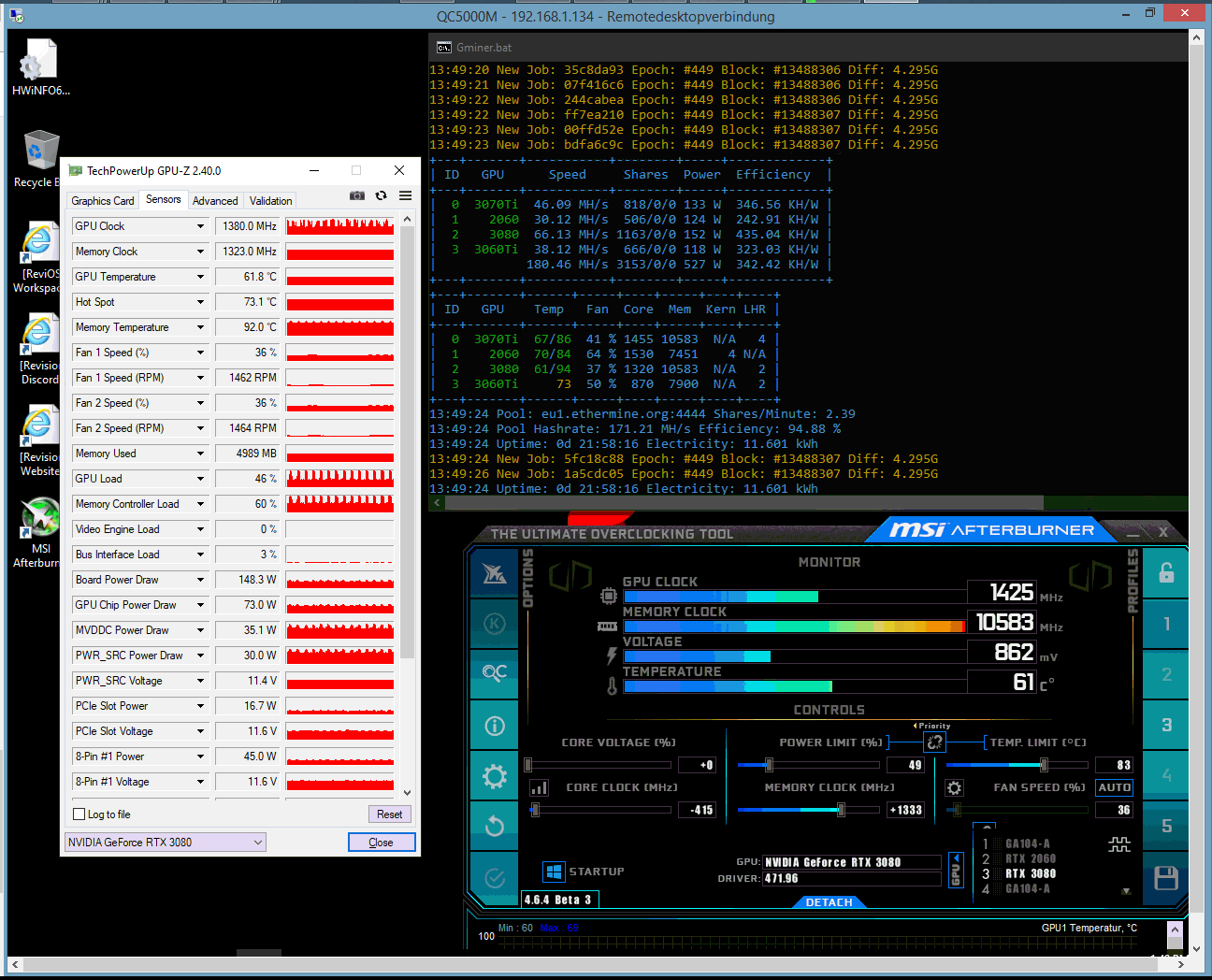Click the Power Limit 49 value field

point(905,765)
